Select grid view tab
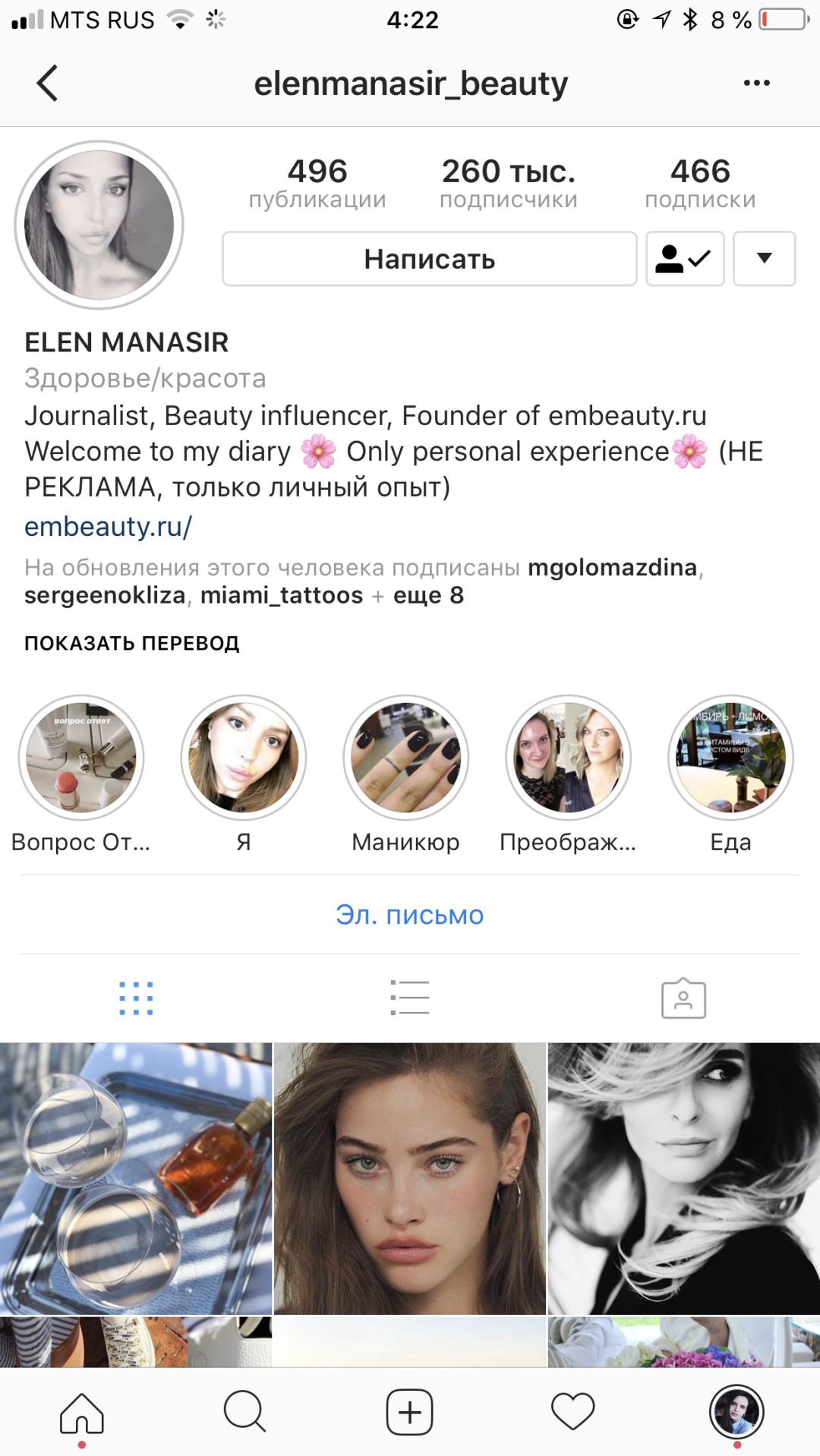 [137, 998]
